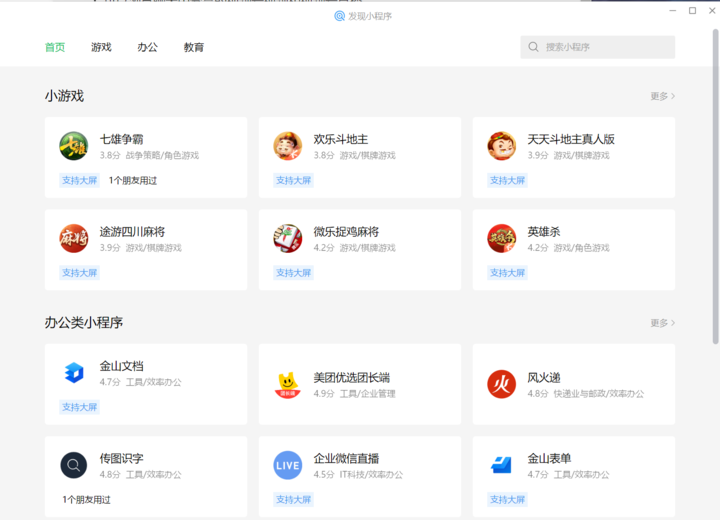Maximize the 发现小程序 window

tap(692, 10)
